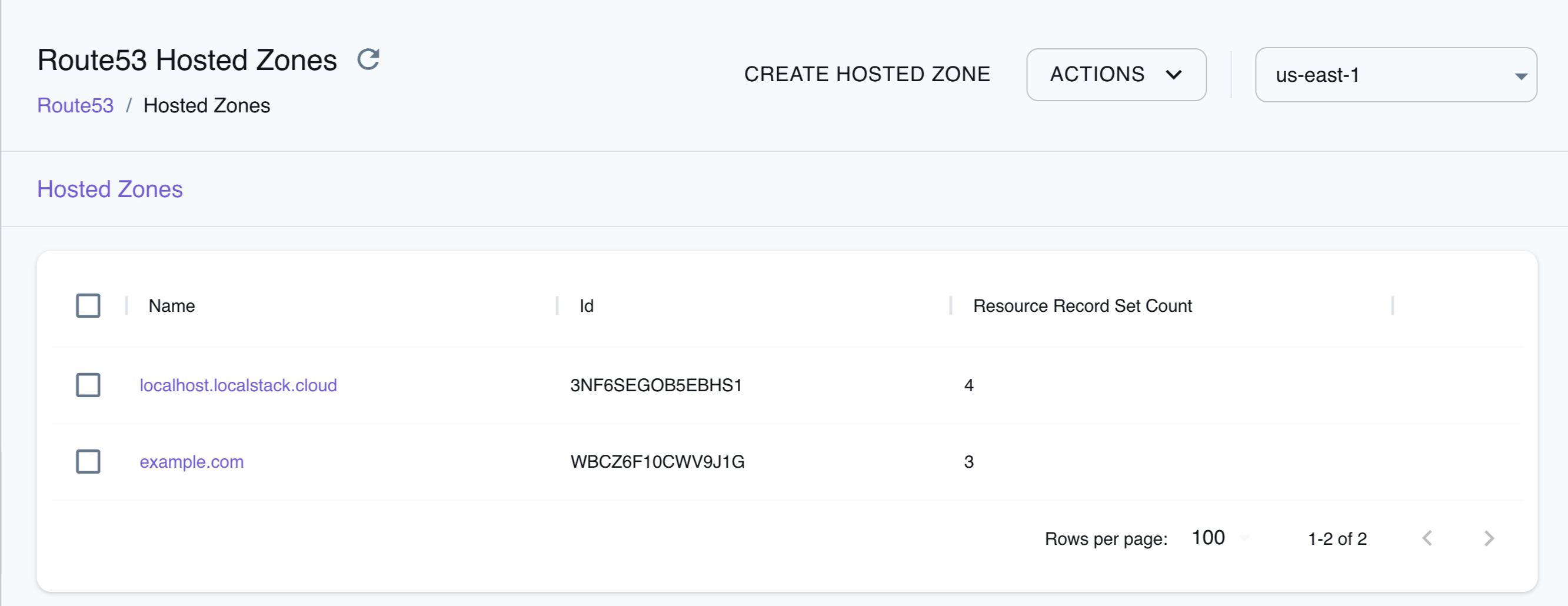Check the example.com row checkbox
This screenshot has height=606, width=1568.
click(x=88, y=462)
